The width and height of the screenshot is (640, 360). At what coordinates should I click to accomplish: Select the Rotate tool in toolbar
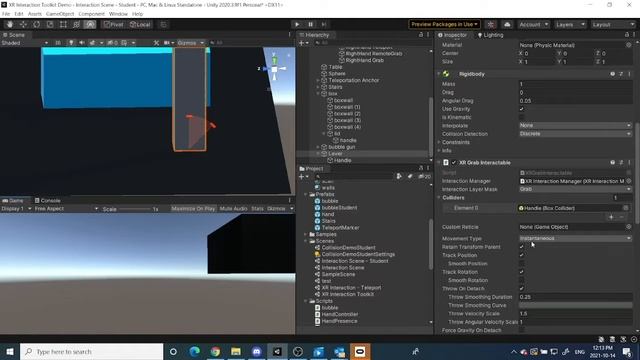tap(36, 24)
